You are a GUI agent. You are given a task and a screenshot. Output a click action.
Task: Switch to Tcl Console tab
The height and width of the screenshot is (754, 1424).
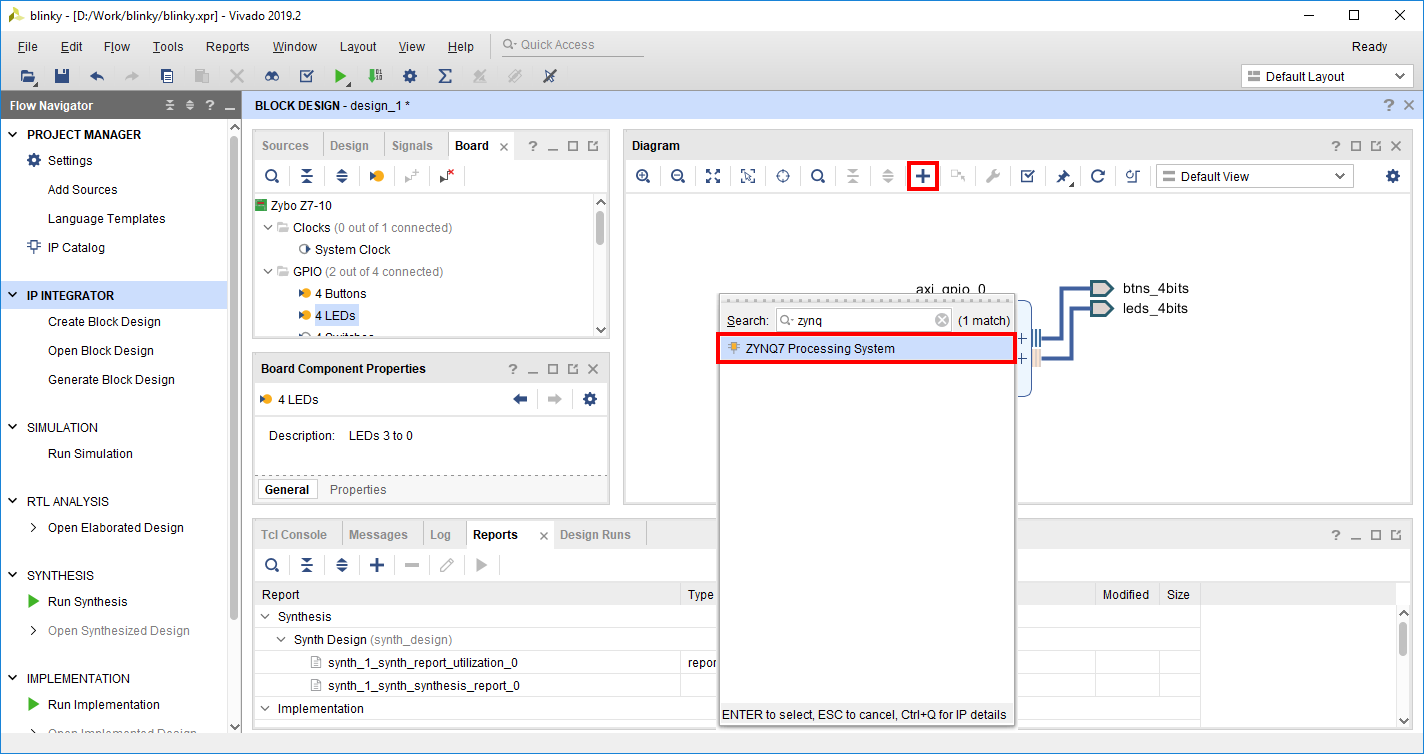(x=294, y=535)
